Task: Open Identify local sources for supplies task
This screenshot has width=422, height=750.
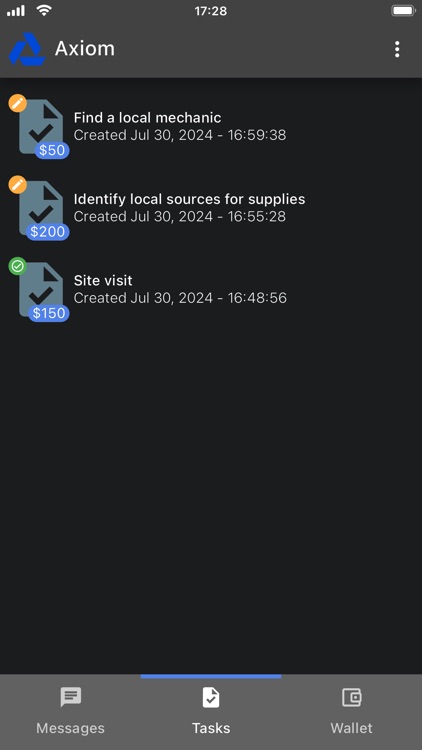Action: (211, 208)
